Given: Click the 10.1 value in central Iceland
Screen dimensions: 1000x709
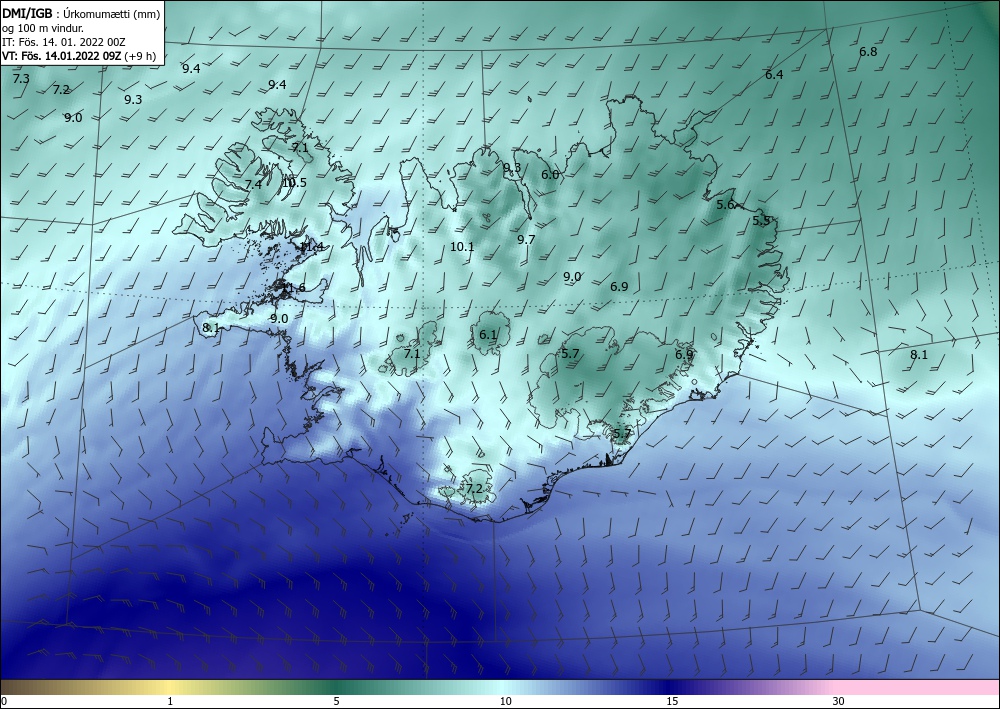Looking at the screenshot, I should coord(462,247).
